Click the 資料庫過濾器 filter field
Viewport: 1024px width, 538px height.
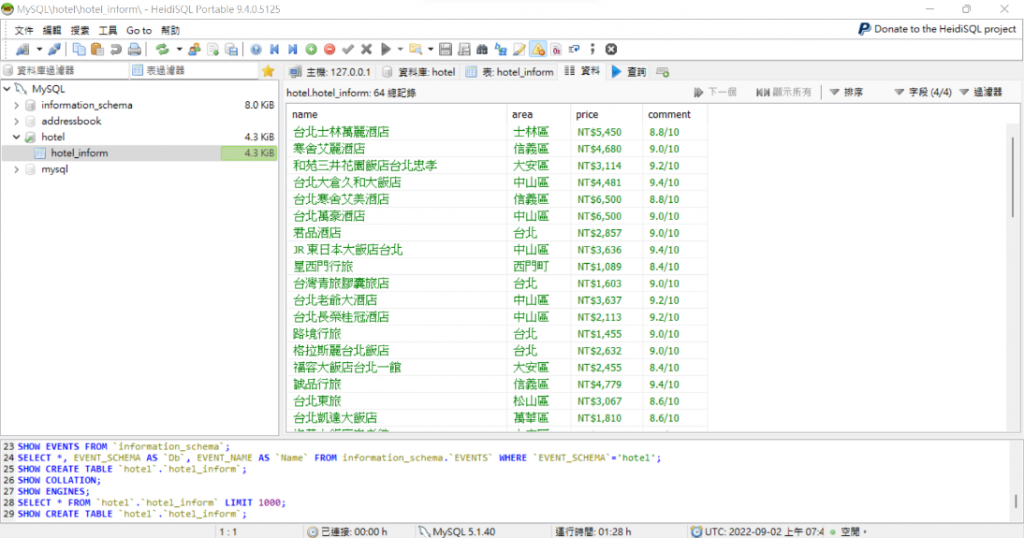(65, 71)
